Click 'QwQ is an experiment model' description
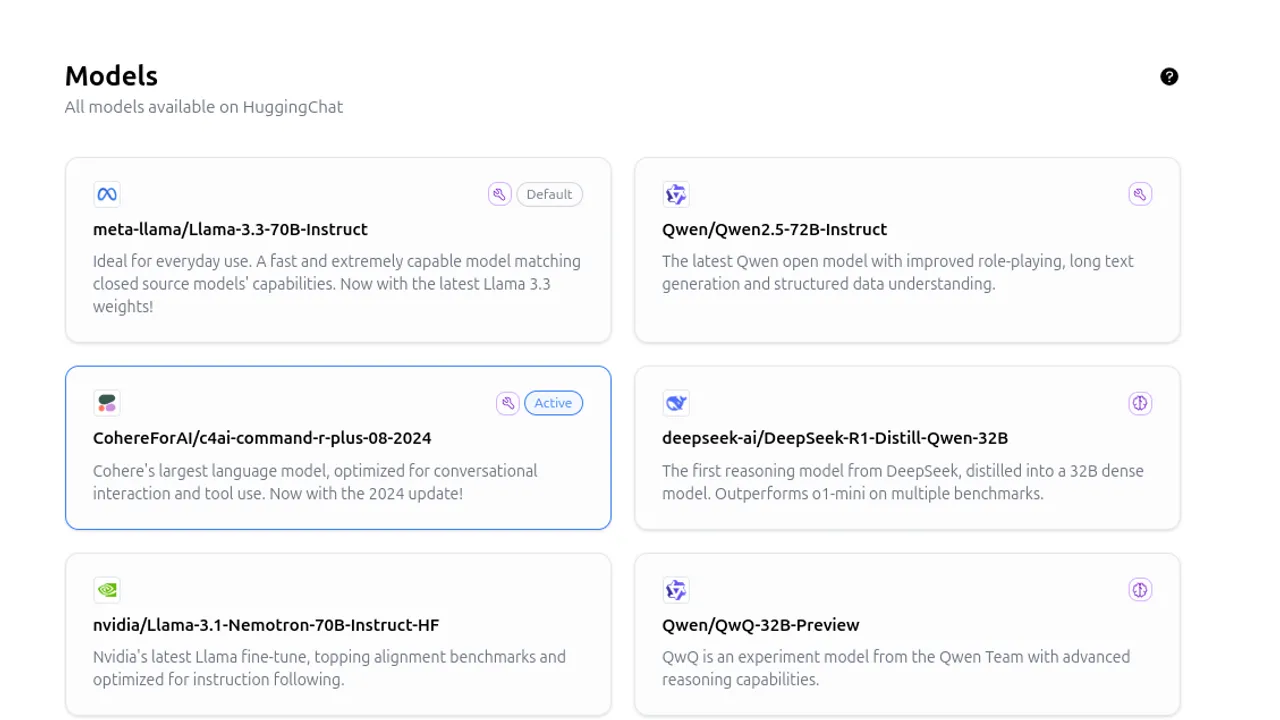Screen dimensions: 1280x720 pos(896,668)
